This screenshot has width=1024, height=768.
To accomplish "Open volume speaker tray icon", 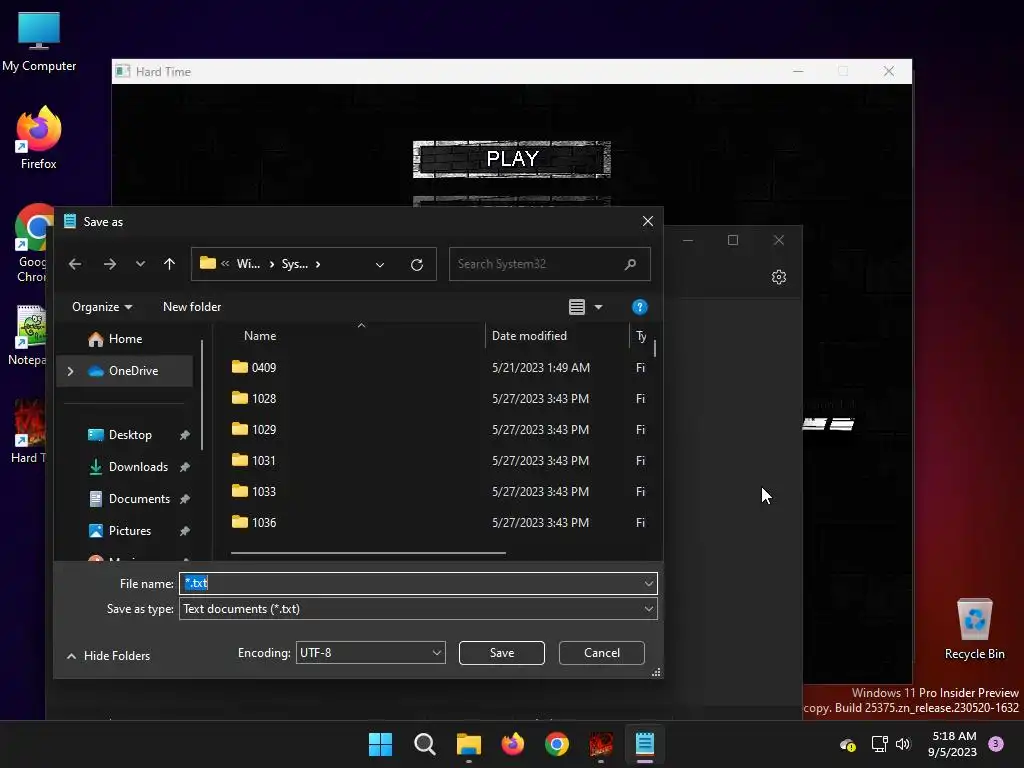I will click(x=903, y=744).
